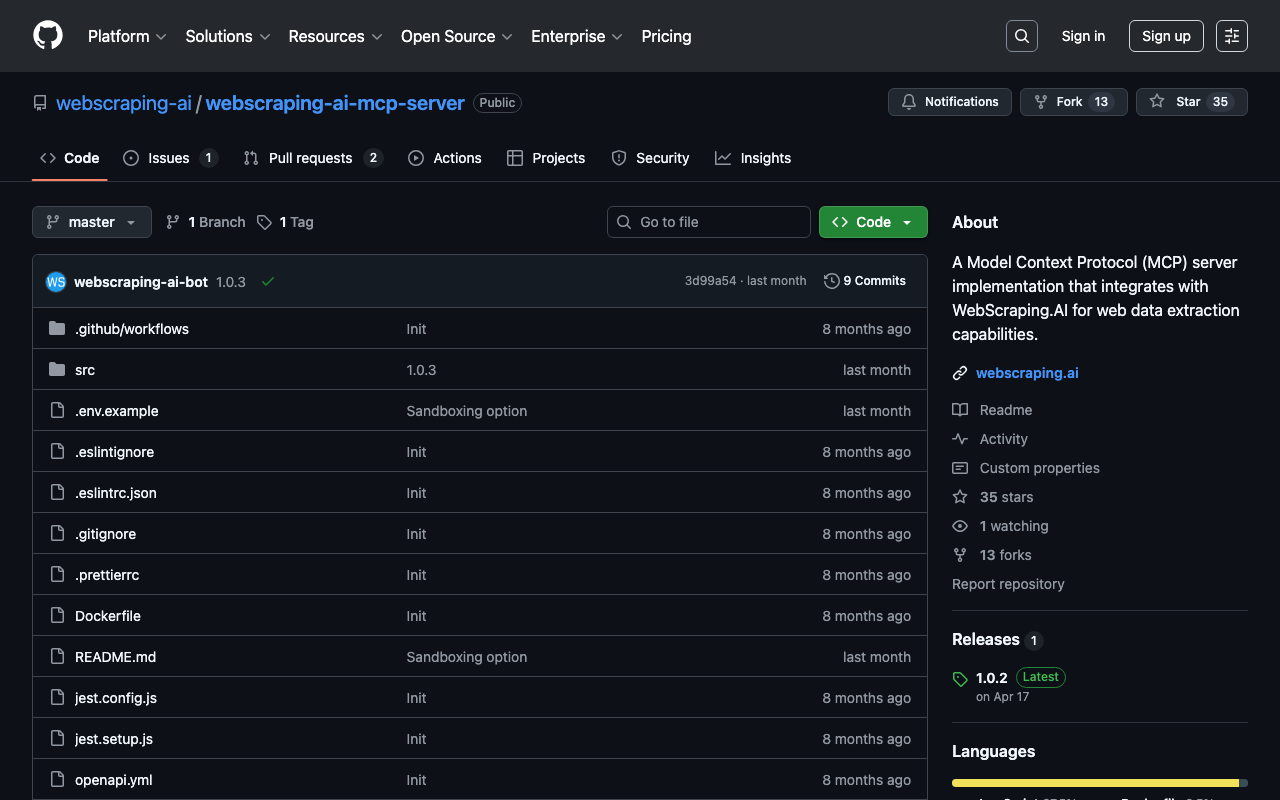
Task: Switch to the Issues tab
Action: [x=169, y=158]
